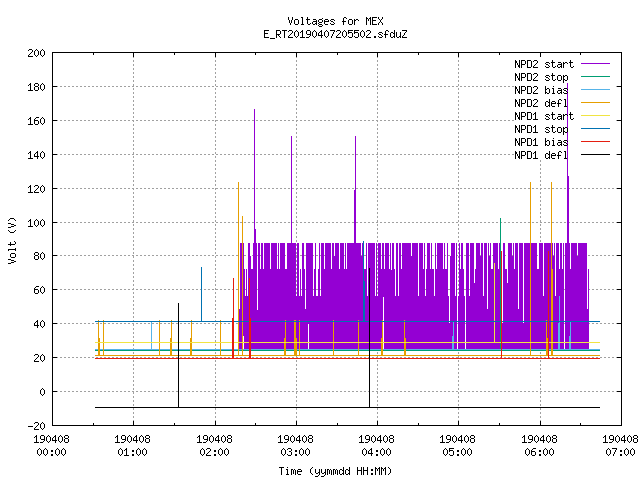Viewport: 640px width, 480px height.
Task: Click the filename 'E_RT20190407205502.sfduZ' subtitle
Action: pos(335,34)
